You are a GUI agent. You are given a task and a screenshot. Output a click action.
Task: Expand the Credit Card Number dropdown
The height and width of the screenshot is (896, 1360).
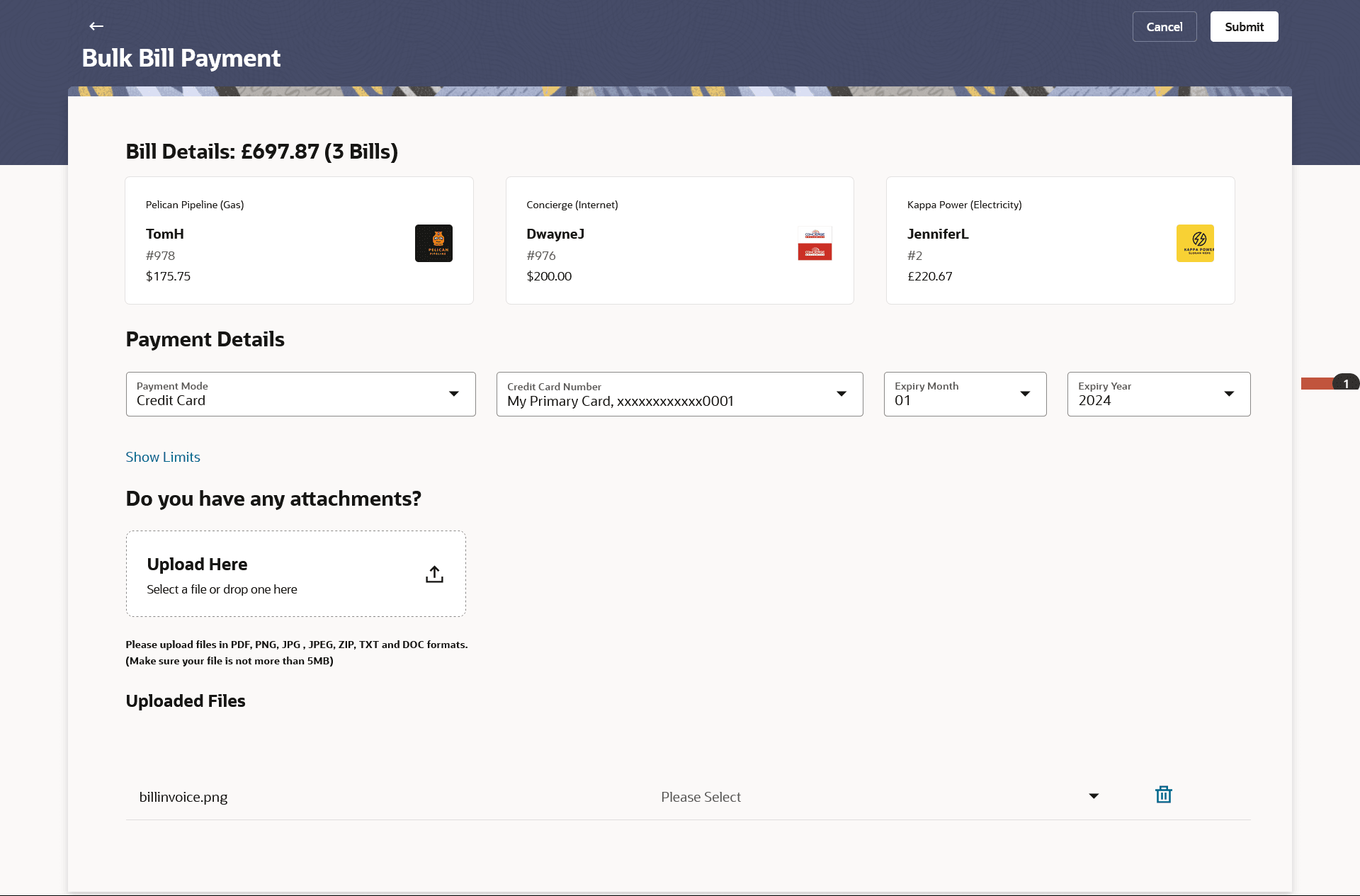point(679,394)
